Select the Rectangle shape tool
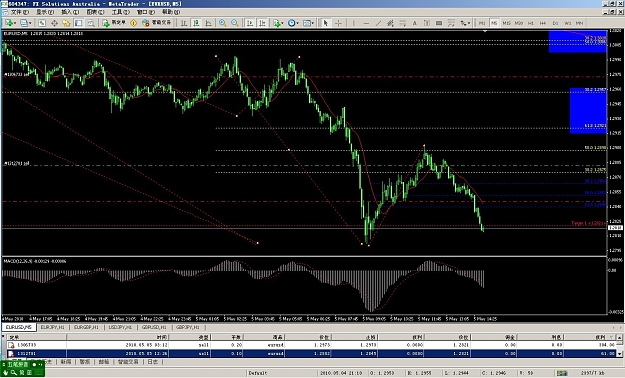This screenshot has width=625, height=378. click(439, 23)
